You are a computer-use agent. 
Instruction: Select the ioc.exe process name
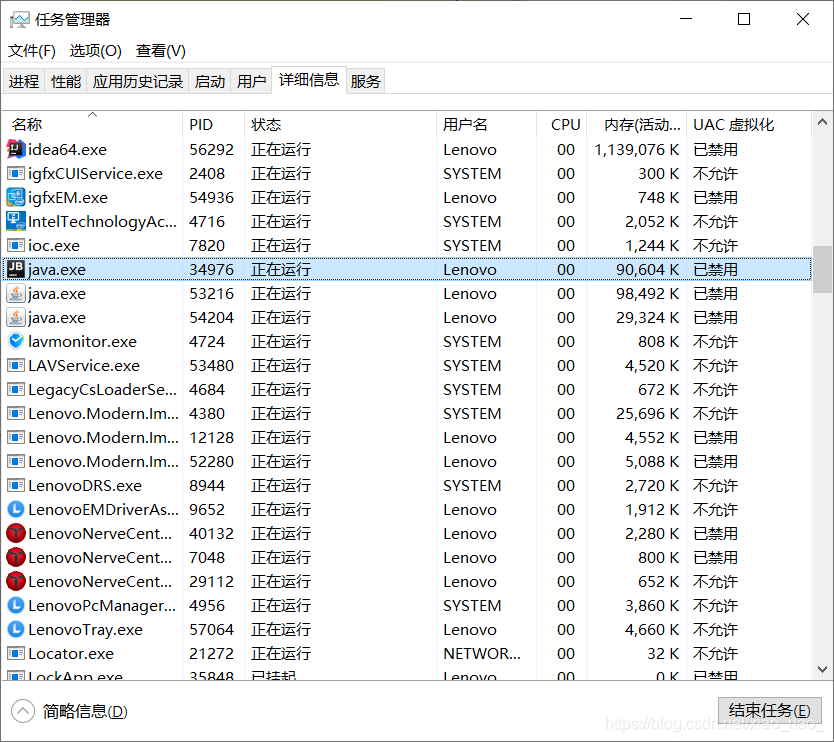tap(54, 245)
